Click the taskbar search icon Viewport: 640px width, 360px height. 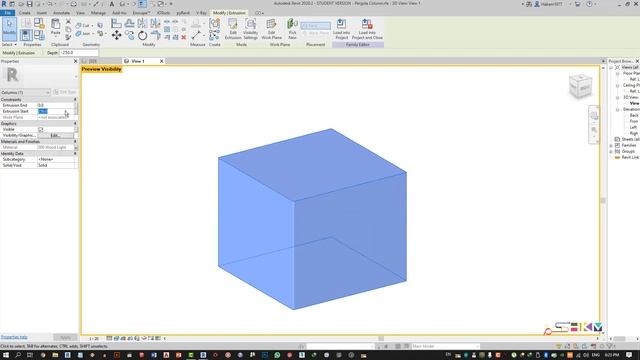(x=18, y=355)
